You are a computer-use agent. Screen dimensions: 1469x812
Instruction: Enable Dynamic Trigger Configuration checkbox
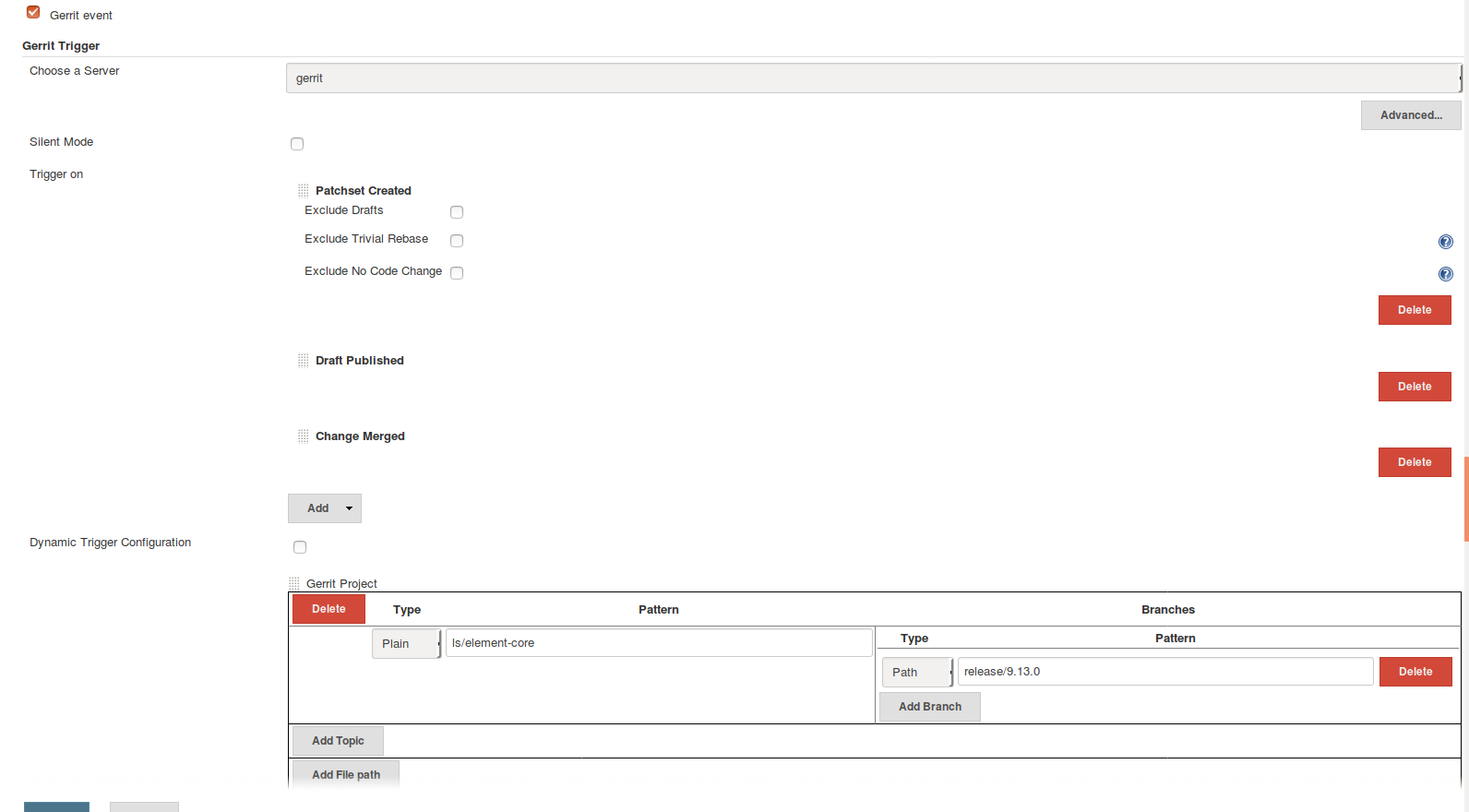pyautogui.click(x=300, y=547)
